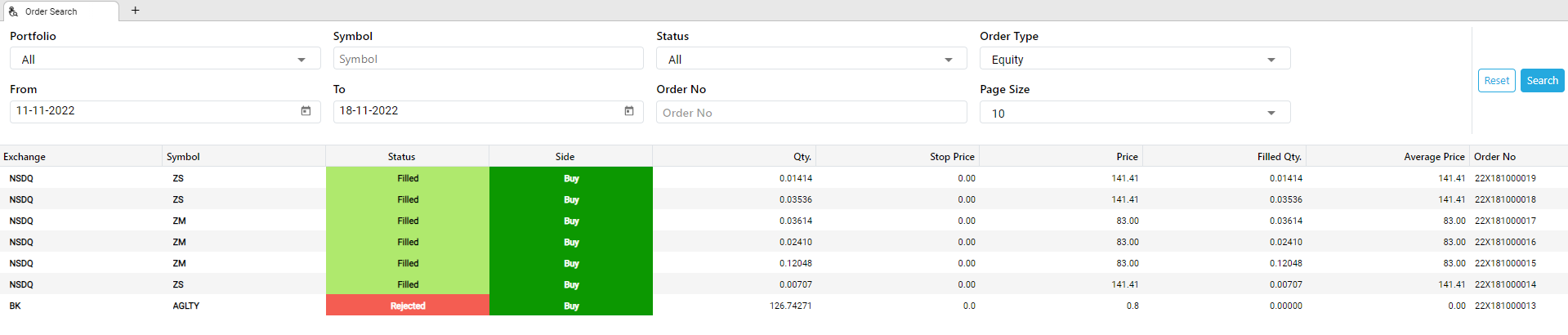1568x335 pixels.
Task: Select the red Rejected status cell
Action: (408, 306)
